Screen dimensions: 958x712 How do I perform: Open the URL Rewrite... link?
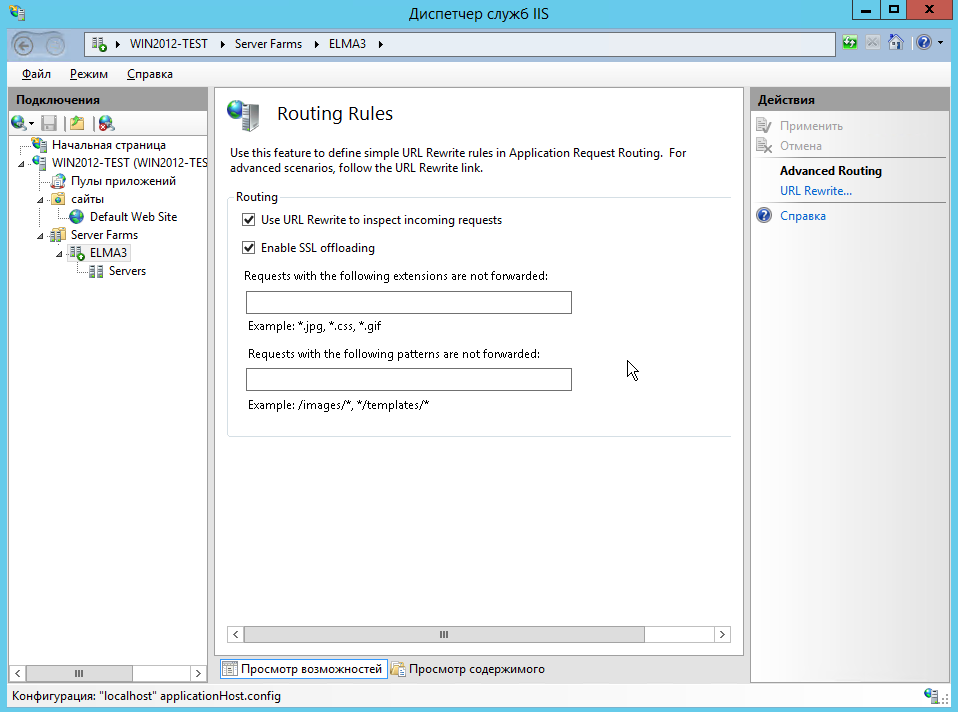tap(815, 191)
